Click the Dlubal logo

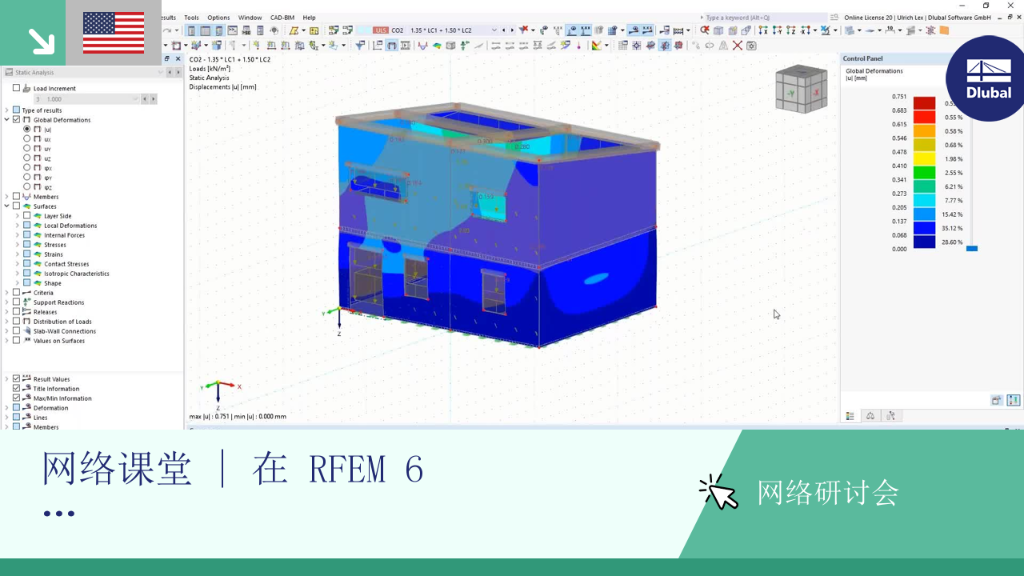[x=988, y=78]
